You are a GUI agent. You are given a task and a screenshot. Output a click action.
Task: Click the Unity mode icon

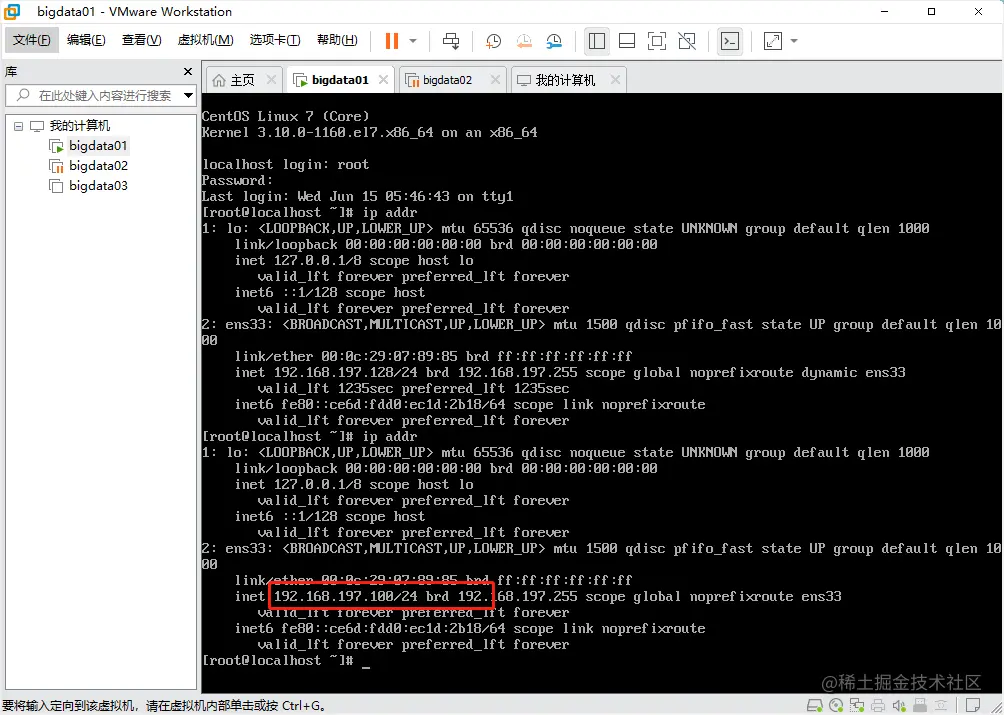(687, 41)
